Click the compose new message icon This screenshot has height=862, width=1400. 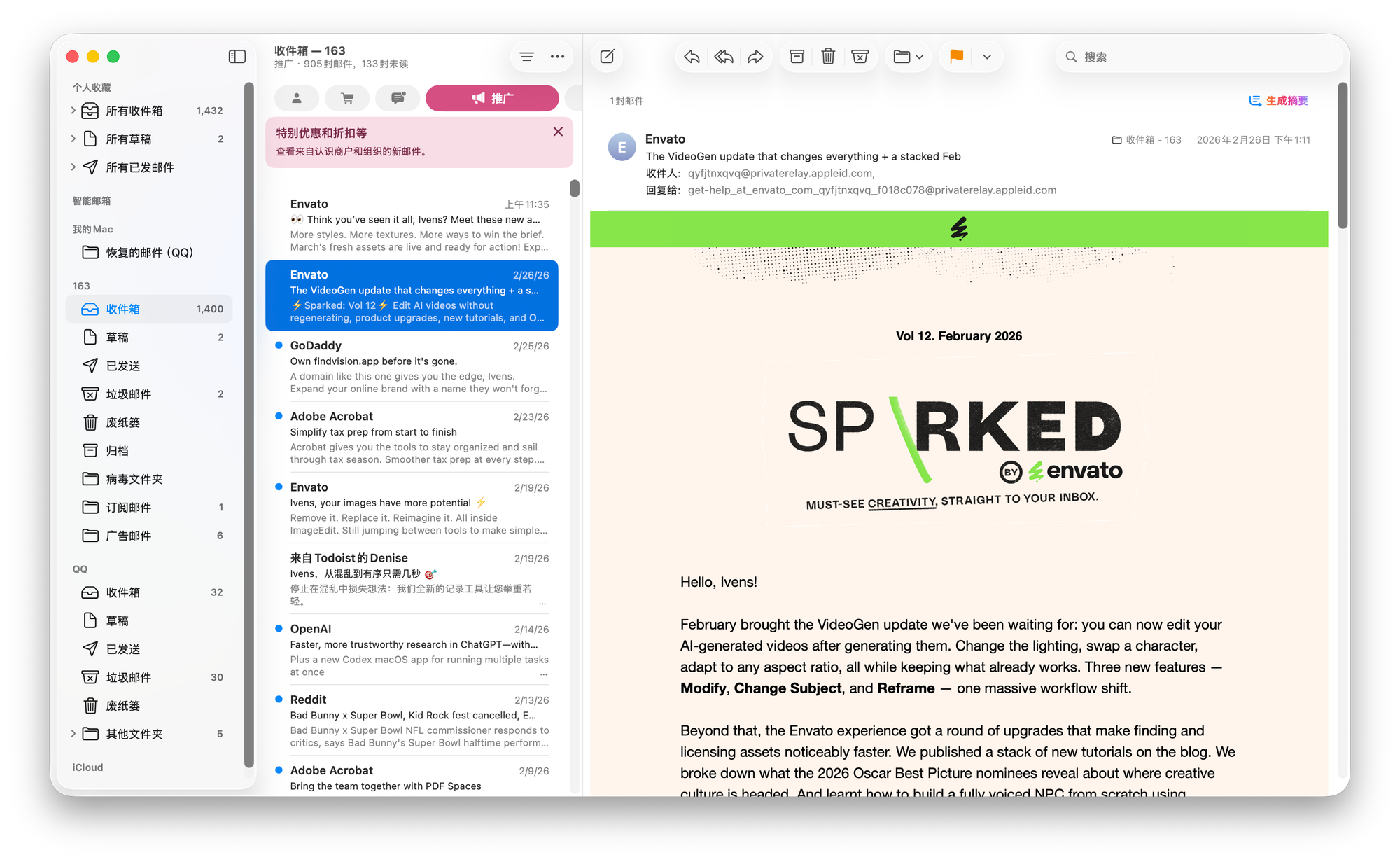607,57
